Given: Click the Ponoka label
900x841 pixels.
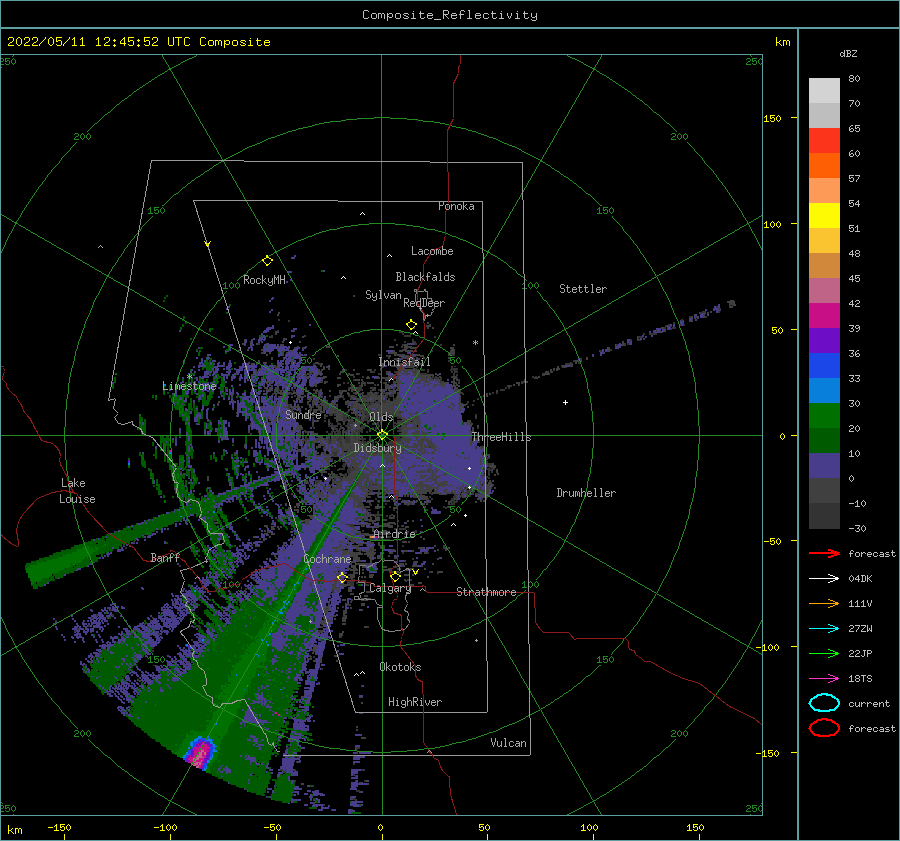Looking at the screenshot, I should point(456,206).
